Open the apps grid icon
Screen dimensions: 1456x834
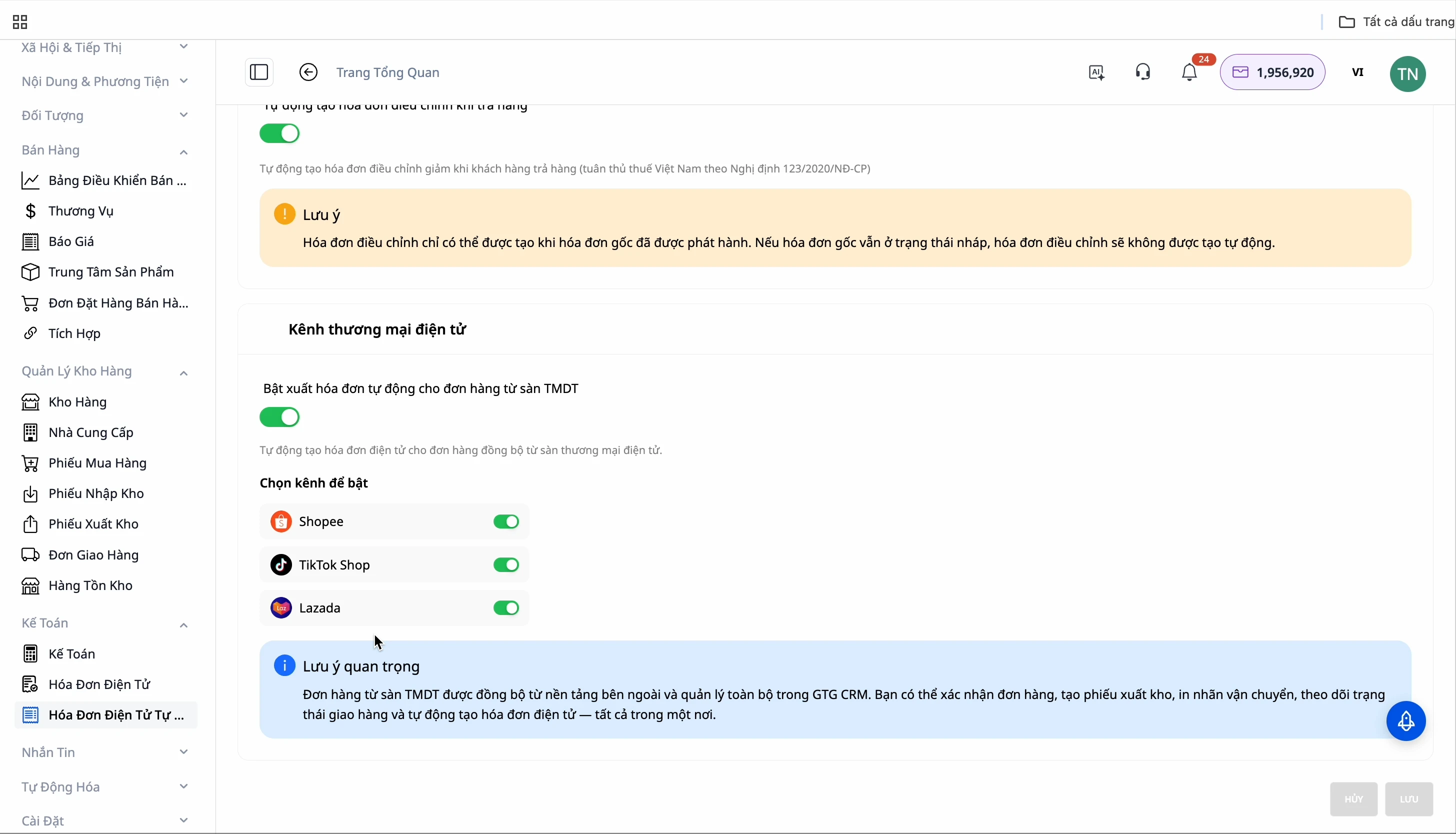[20, 22]
